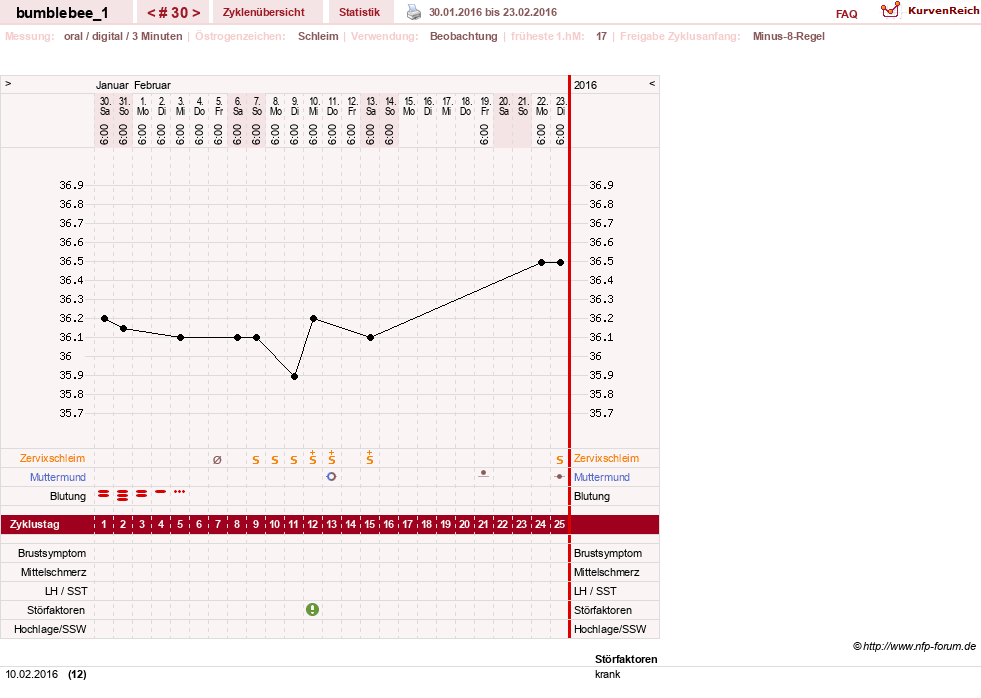Click the date header 13. Sa
This screenshot has height=698, width=981.
(x=370, y=106)
